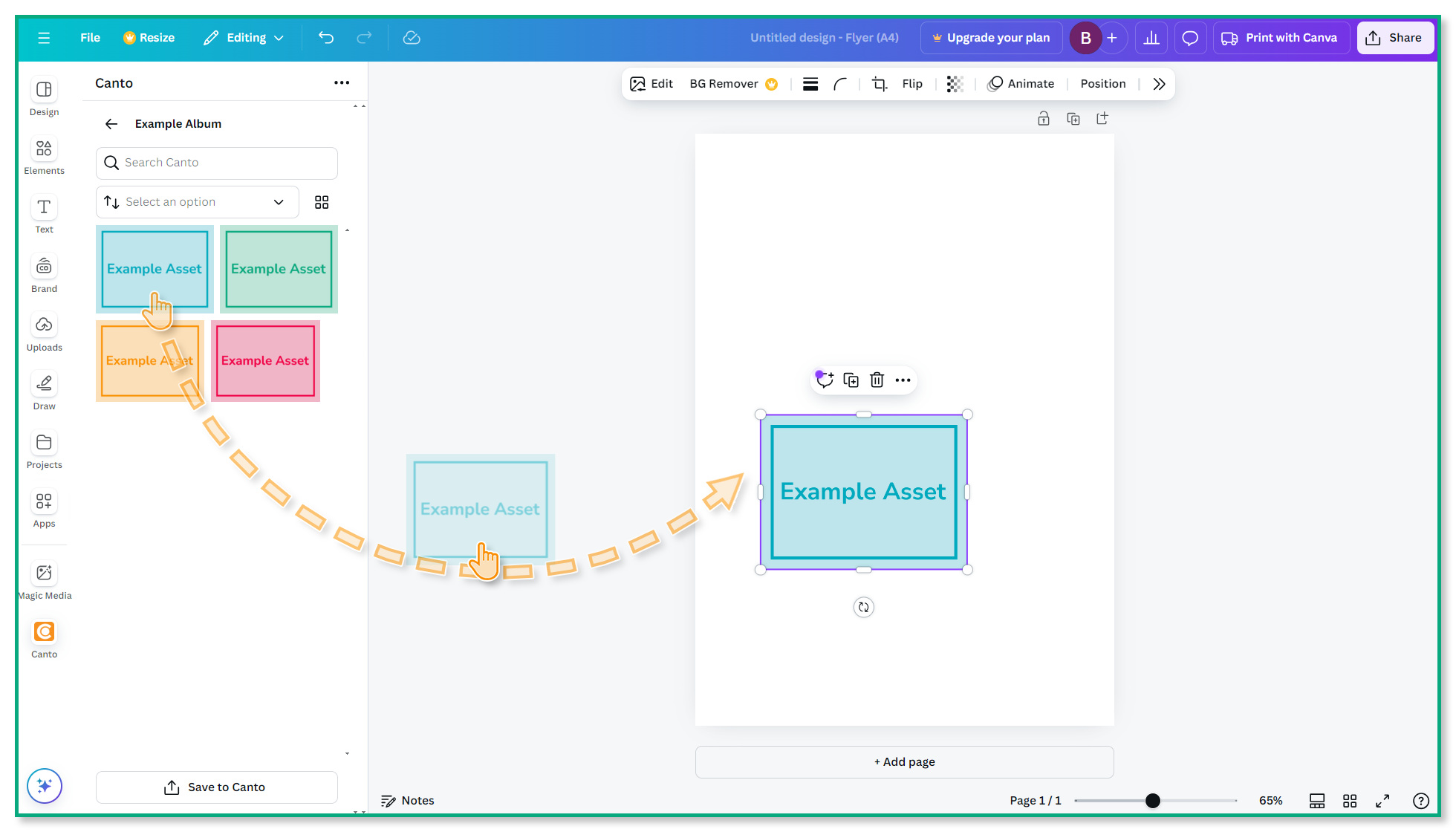1456x832 pixels.
Task: Open the Uploads panel
Action: (44, 332)
